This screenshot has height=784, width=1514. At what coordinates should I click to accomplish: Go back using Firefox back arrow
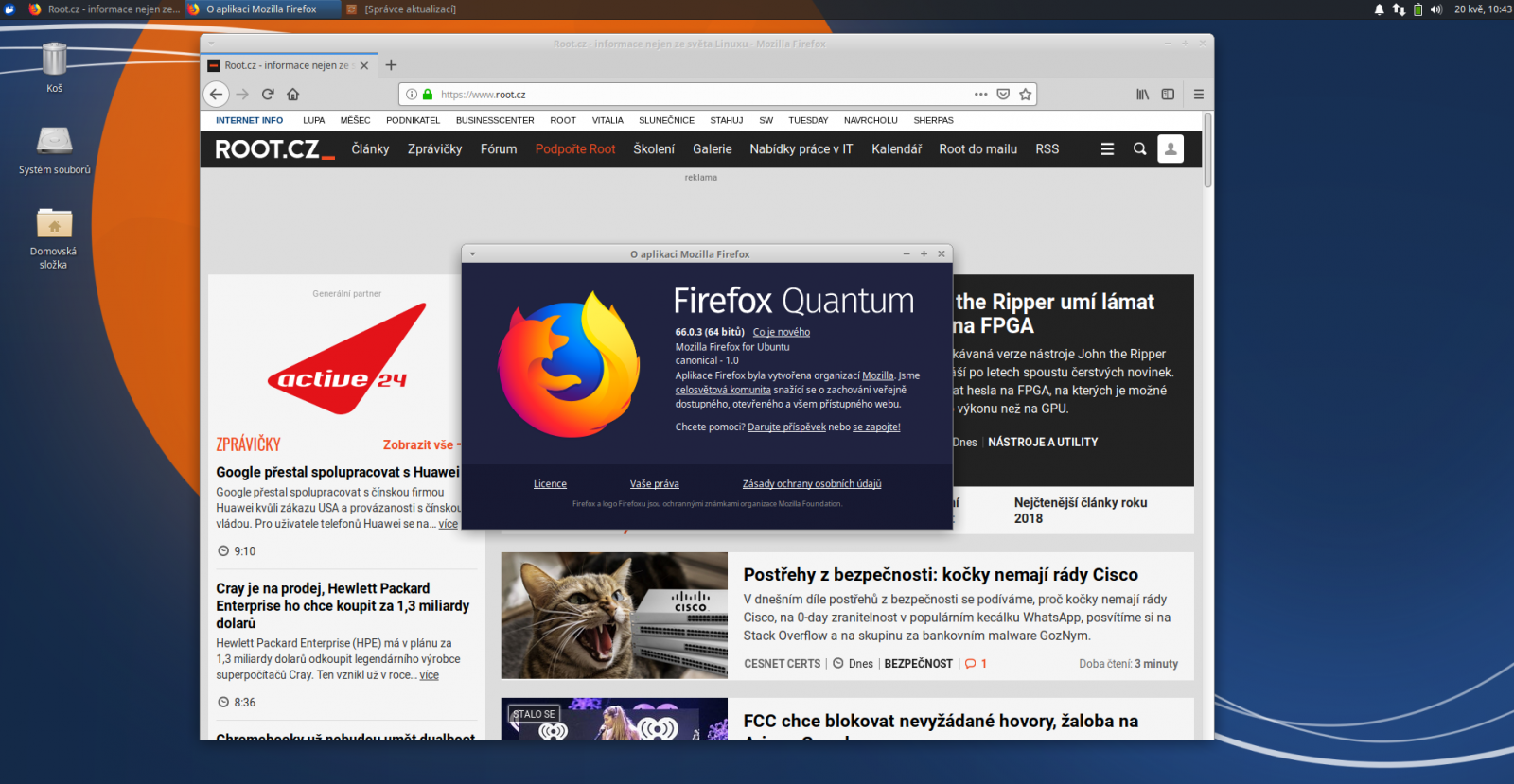[217, 94]
